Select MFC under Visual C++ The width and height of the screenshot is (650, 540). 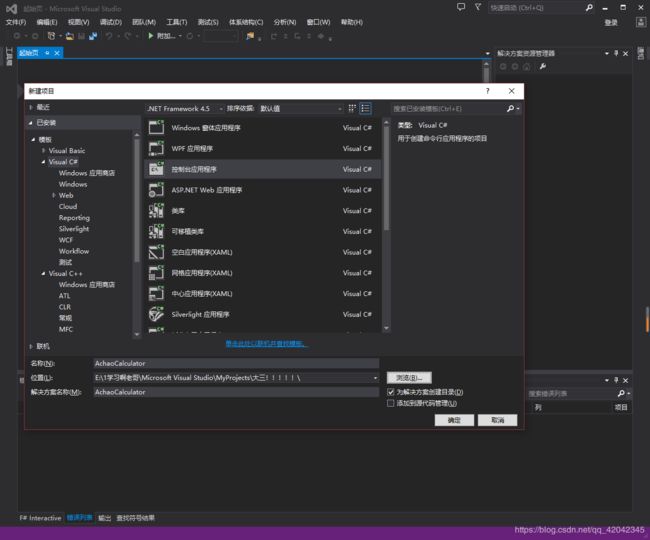pyautogui.click(x=66, y=329)
